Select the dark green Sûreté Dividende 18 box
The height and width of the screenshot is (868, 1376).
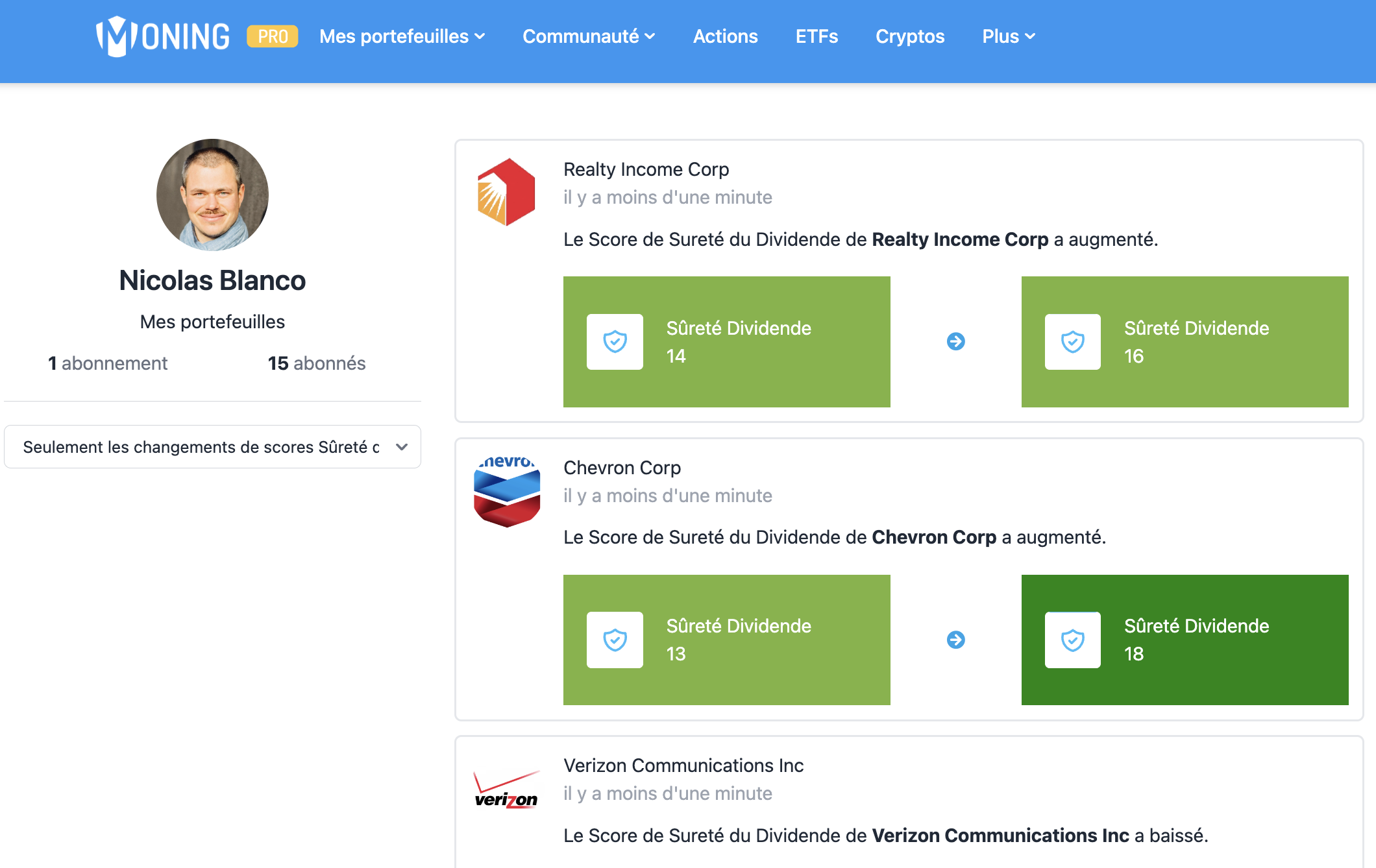click(x=1185, y=640)
